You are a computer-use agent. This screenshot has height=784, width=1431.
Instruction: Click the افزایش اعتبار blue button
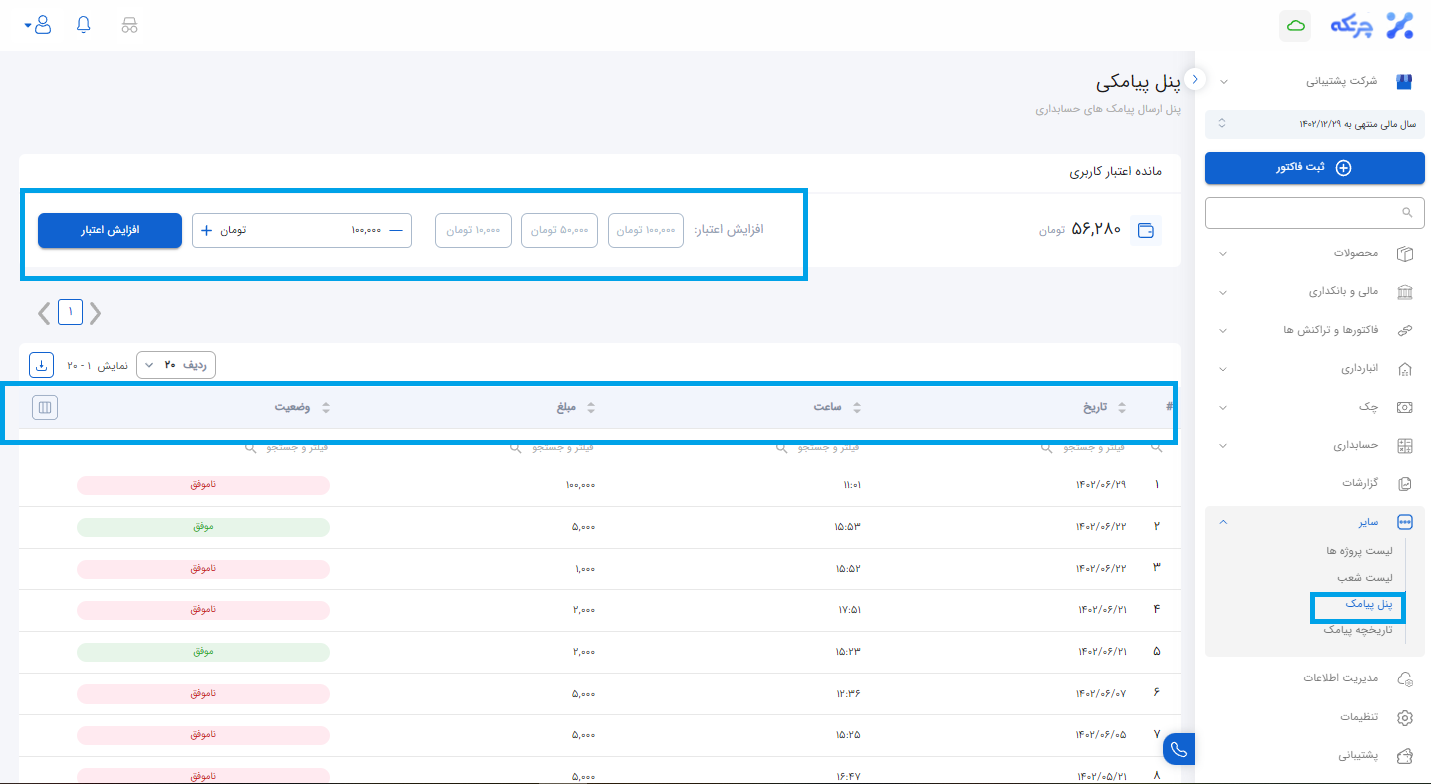(110, 230)
